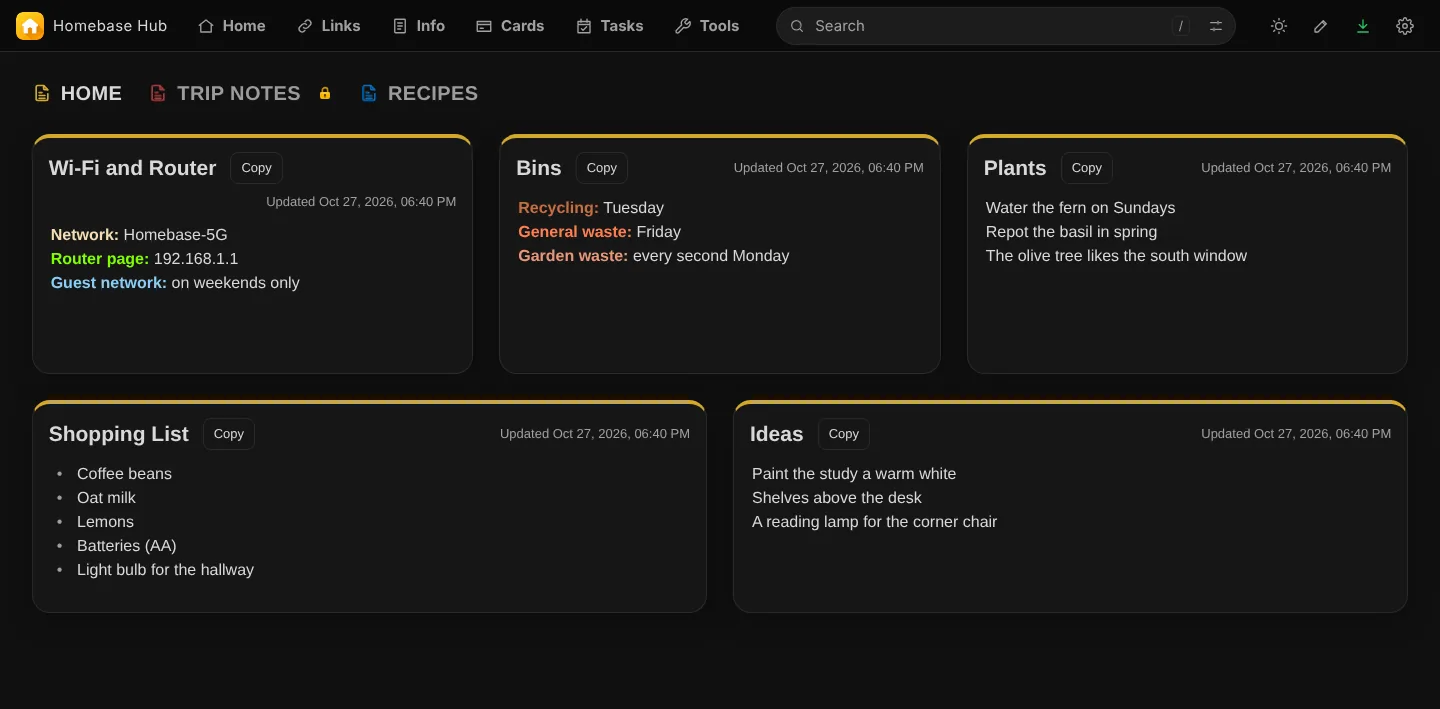Image resolution: width=1440 pixels, height=709 pixels.
Task: Click 'Water the fern on Sundays'
Action: click(1080, 208)
